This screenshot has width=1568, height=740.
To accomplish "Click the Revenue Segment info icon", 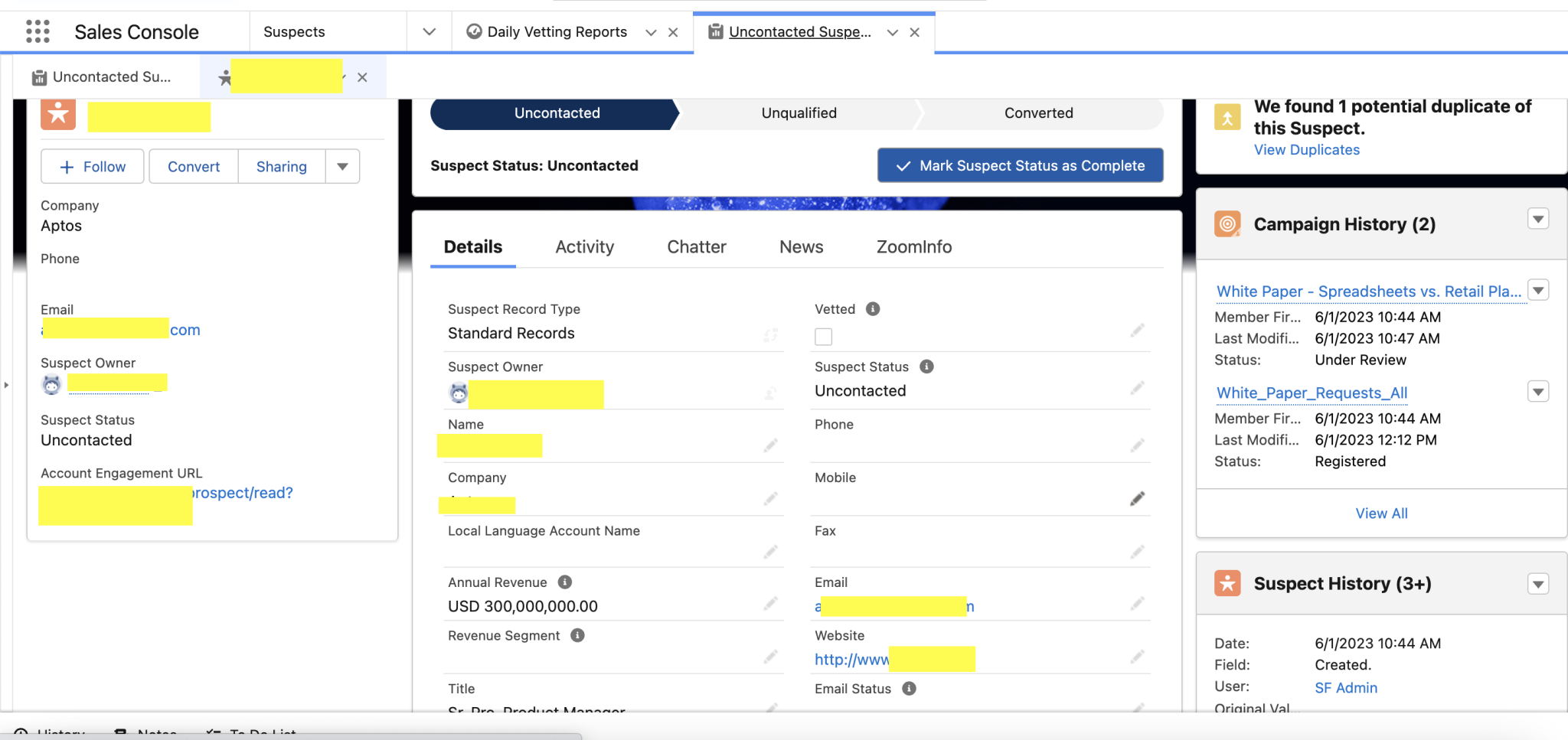I will click(578, 636).
